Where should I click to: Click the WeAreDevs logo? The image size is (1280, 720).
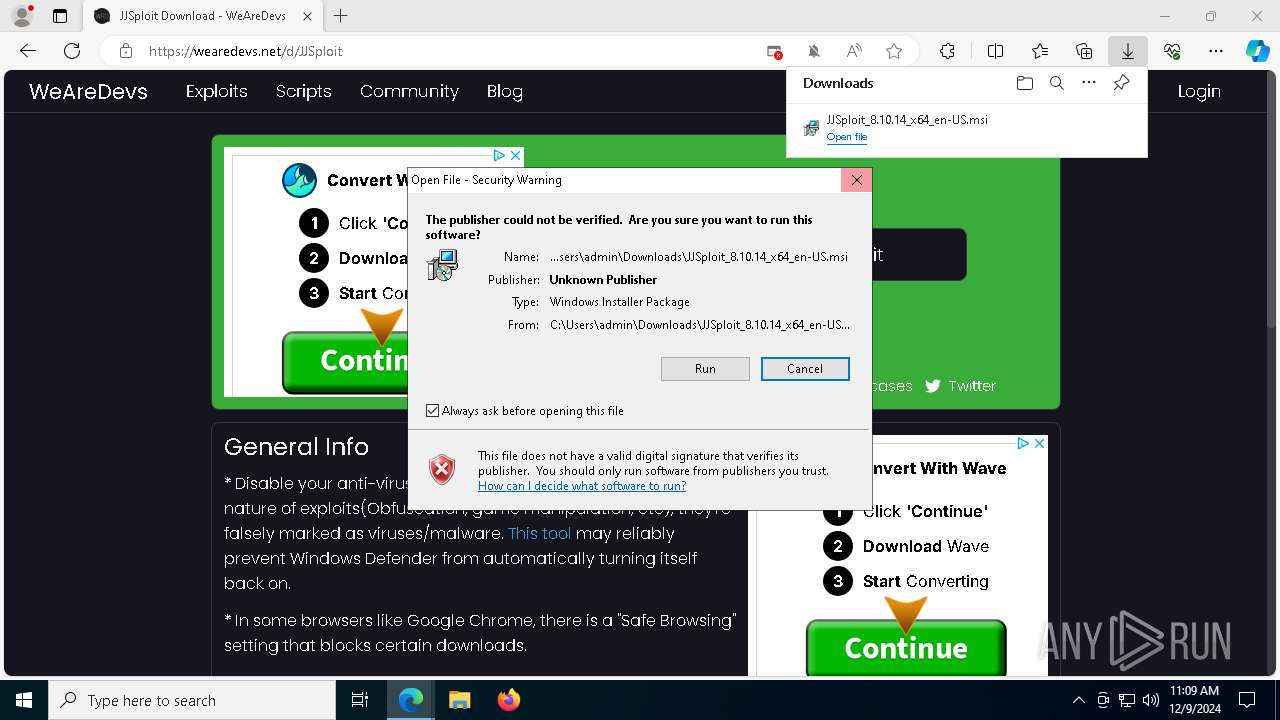(88, 91)
